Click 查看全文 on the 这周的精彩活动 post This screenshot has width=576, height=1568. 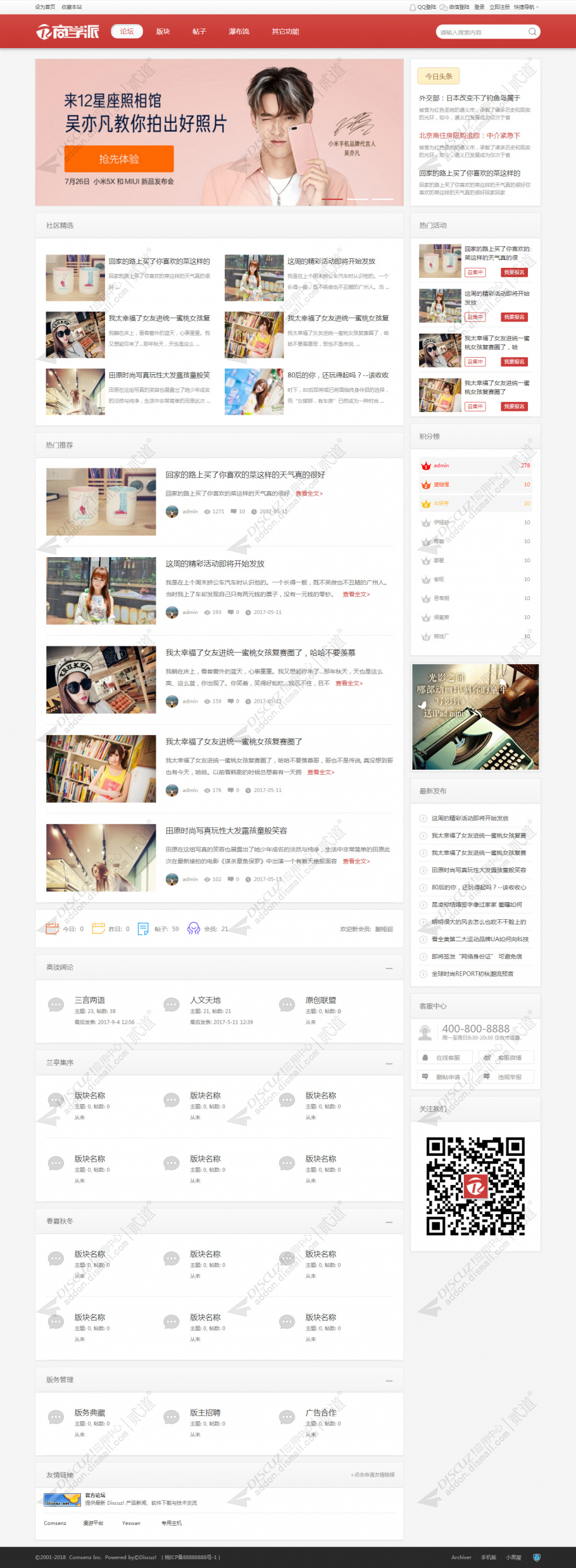pyautogui.click(x=356, y=594)
